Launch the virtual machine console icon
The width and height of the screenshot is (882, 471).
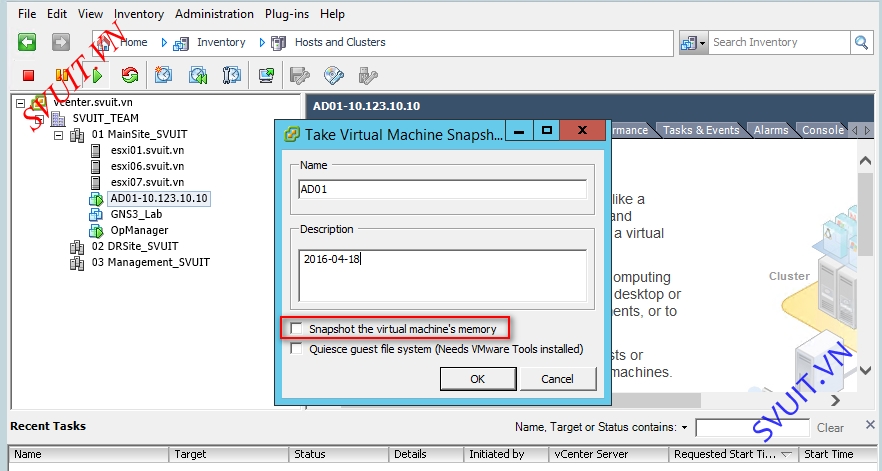pos(267,75)
